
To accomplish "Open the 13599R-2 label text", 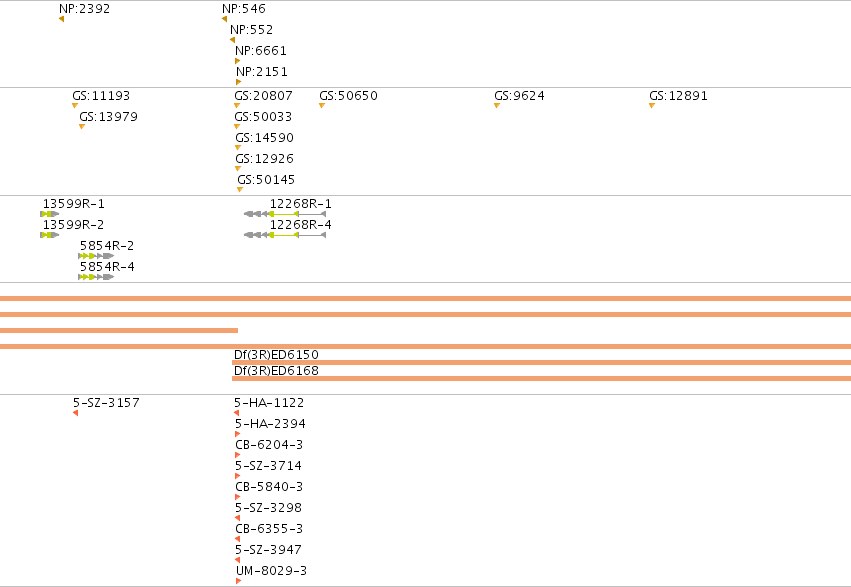I will (x=74, y=225).
